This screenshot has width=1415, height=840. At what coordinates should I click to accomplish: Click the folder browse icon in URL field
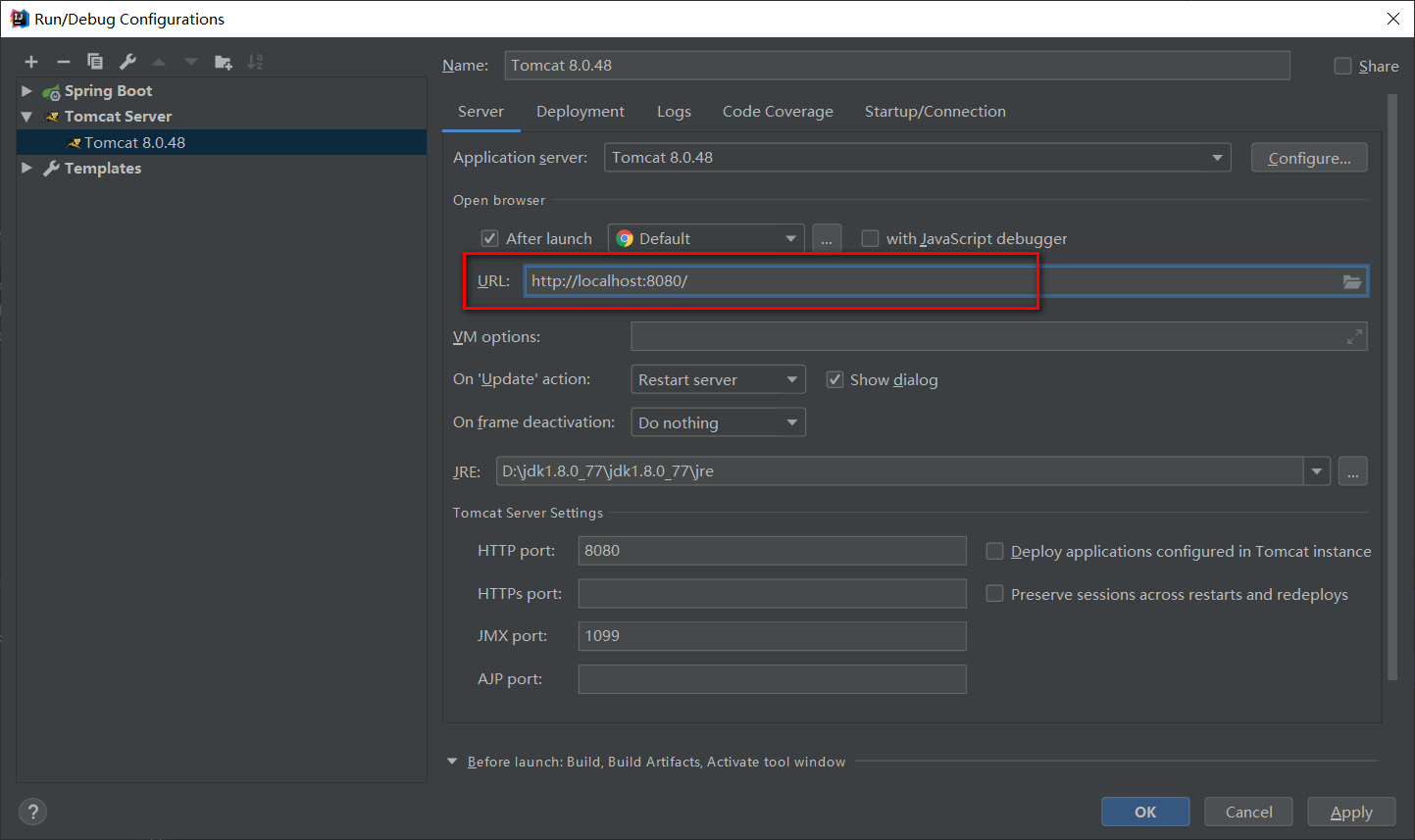[x=1352, y=281]
